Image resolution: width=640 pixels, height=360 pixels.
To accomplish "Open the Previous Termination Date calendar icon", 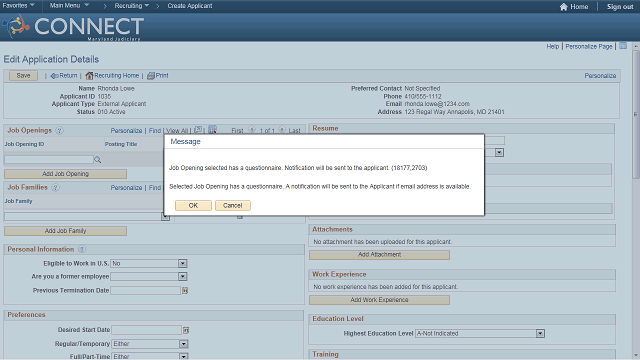I will tap(185, 291).
